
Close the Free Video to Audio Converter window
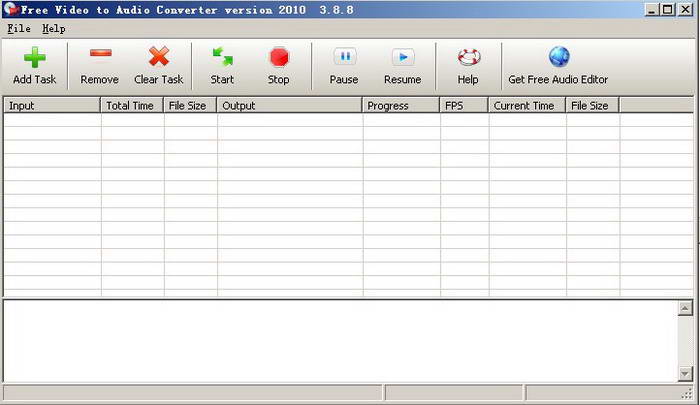(x=685, y=9)
